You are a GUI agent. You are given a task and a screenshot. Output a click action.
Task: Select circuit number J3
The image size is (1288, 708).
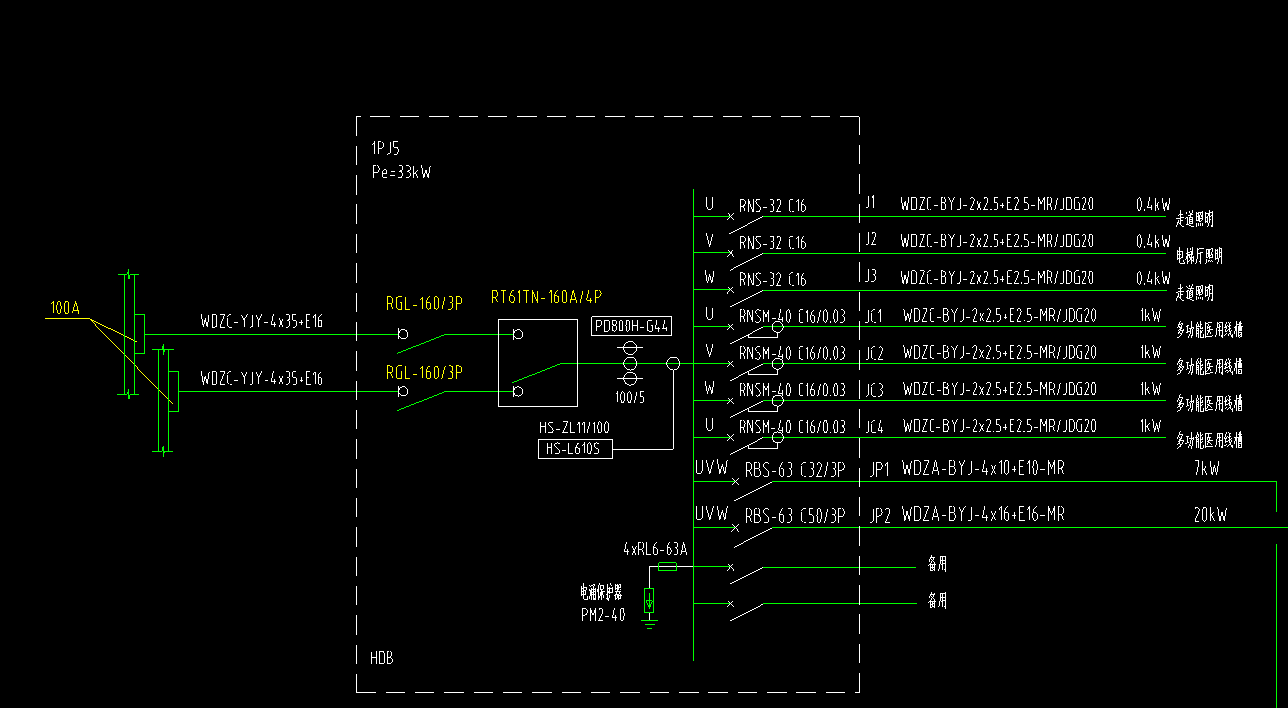pyautogui.click(x=871, y=276)
